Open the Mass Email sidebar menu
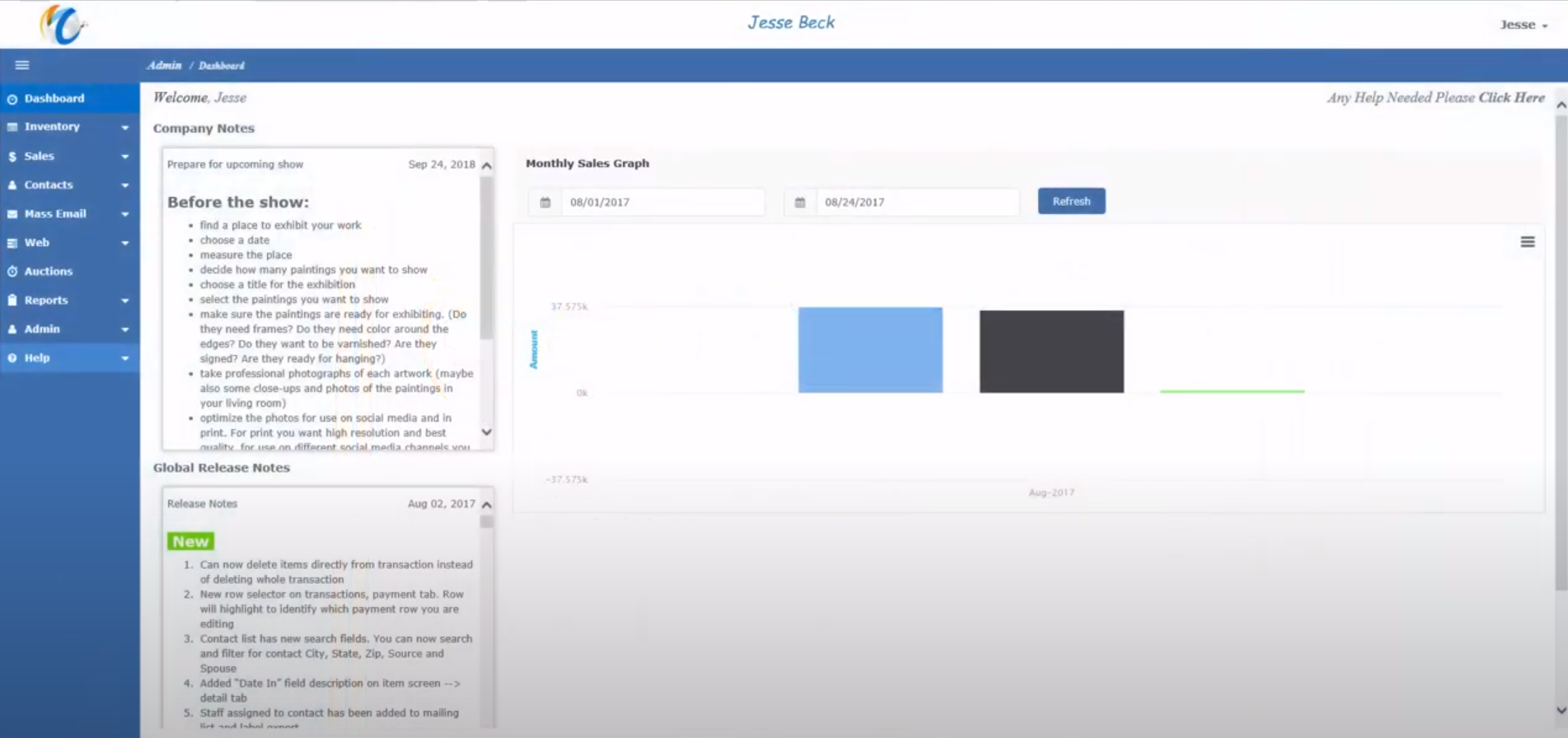1568x738 pixels. (70, 213)
